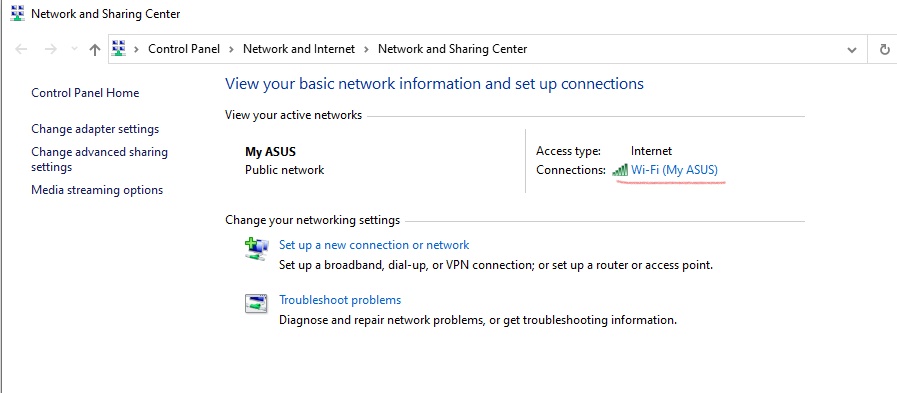Click the back navigation arrow
897x393 pixels.
coord(21,49)
